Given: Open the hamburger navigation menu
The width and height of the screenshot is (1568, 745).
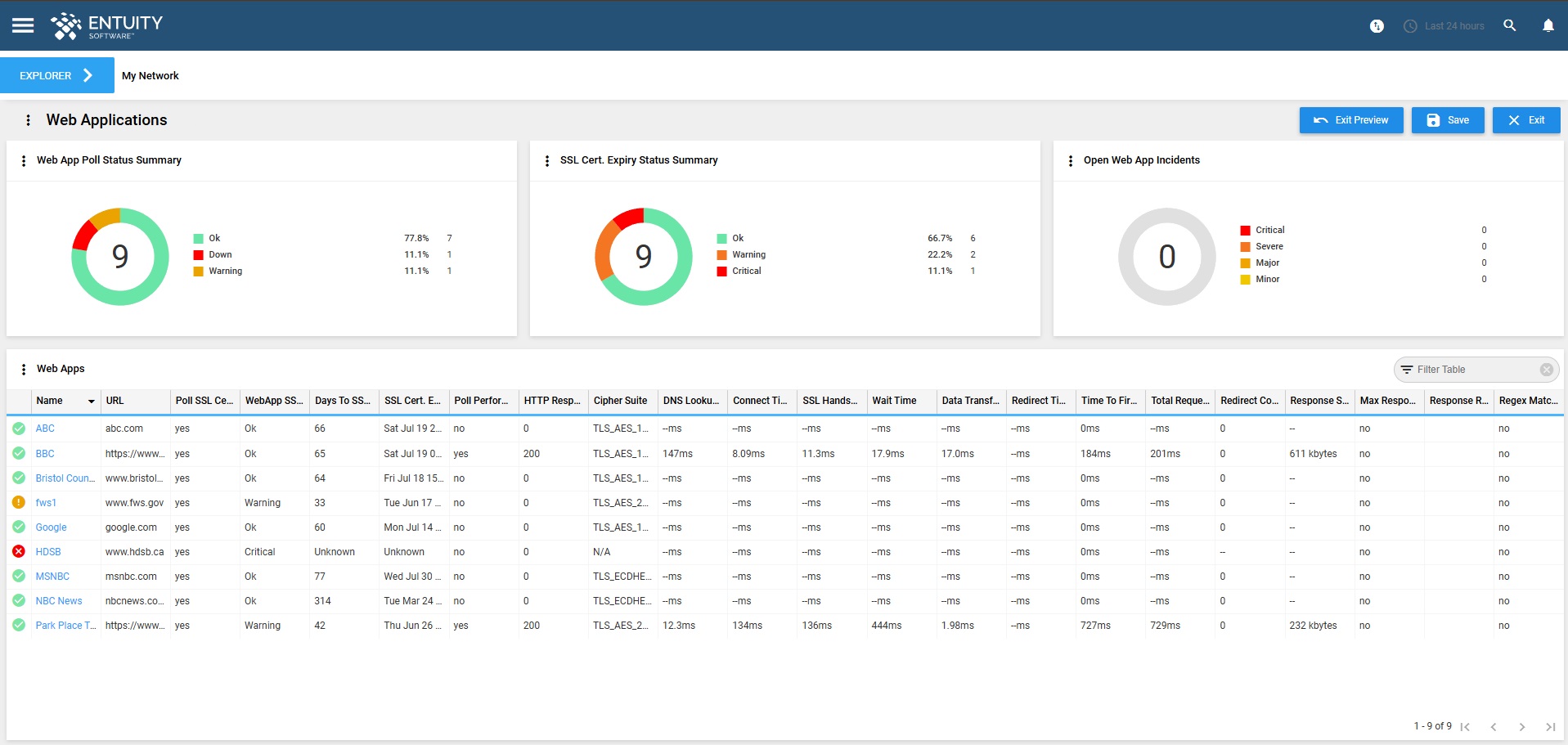Looking at the screenshot, I should click(23, 25).
